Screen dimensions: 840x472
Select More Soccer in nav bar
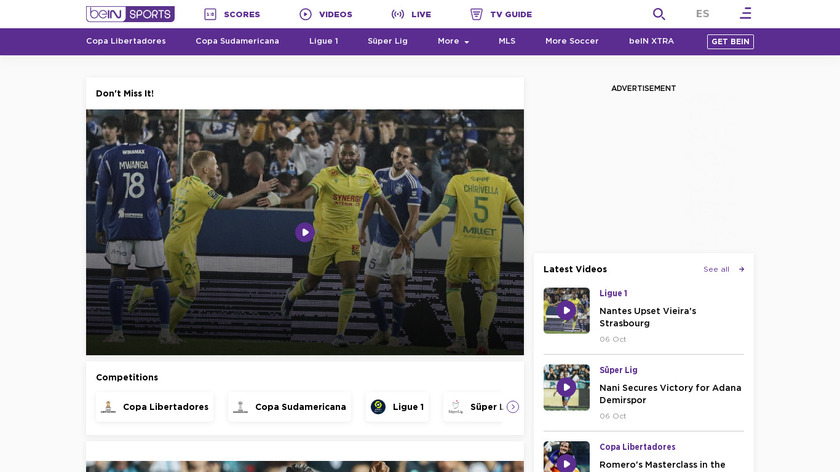(x=572, y=41)
